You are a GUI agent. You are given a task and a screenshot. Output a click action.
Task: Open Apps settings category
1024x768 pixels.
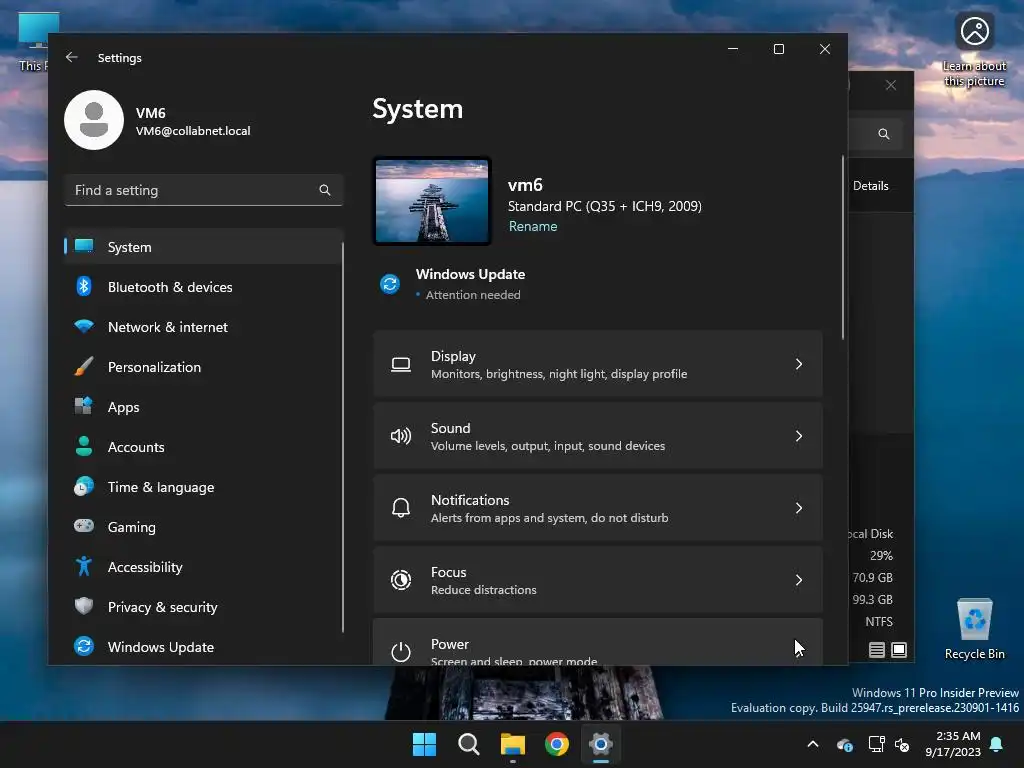tap(203, 407)
